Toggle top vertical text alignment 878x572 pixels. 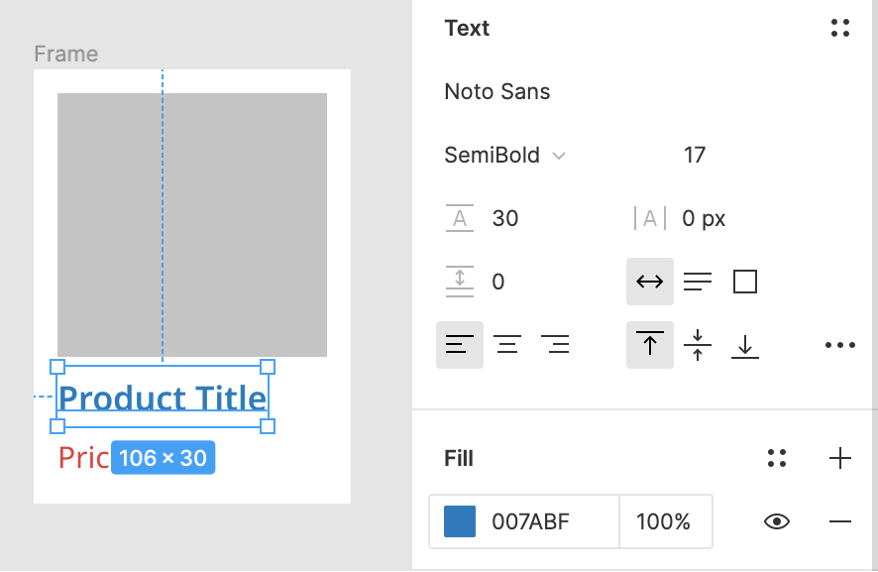(650, 346)
